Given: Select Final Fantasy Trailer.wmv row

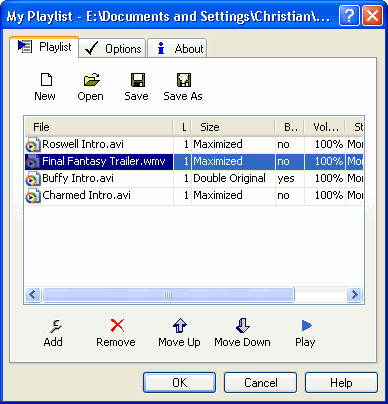Looking at the screenshot, I should pos(194,162).
